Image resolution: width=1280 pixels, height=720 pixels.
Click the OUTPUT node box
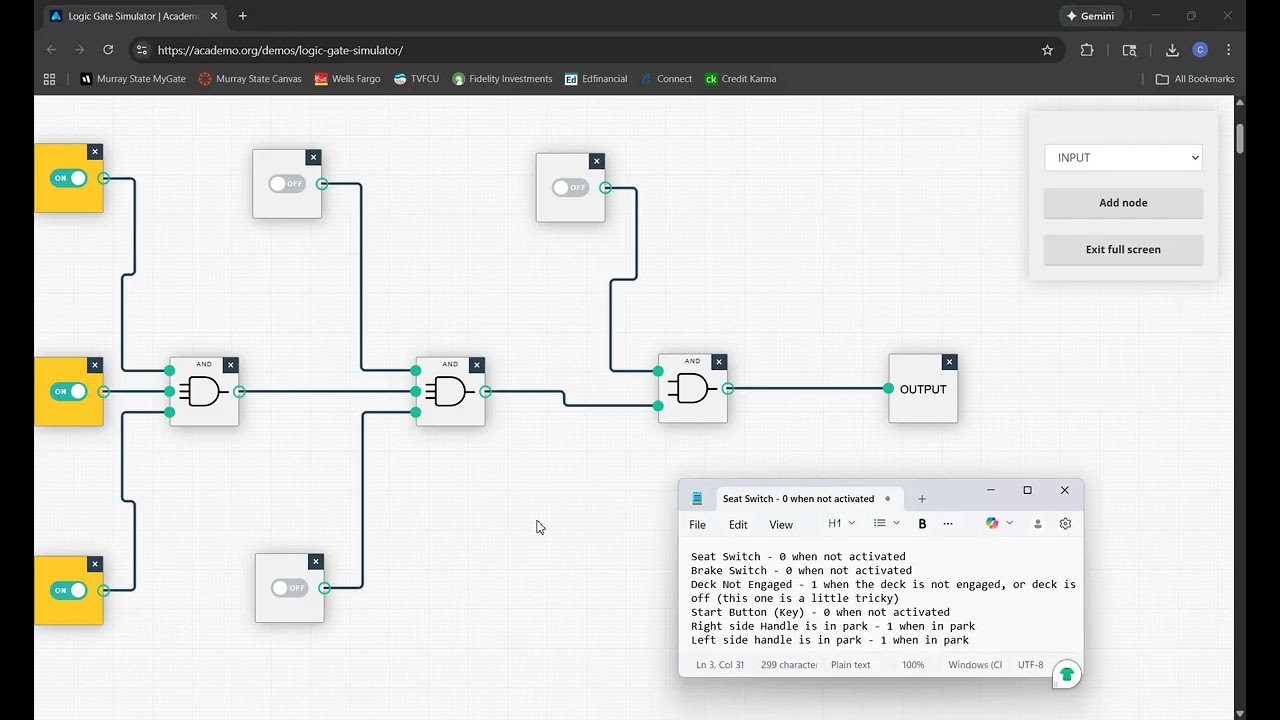(x=923, y=389)
